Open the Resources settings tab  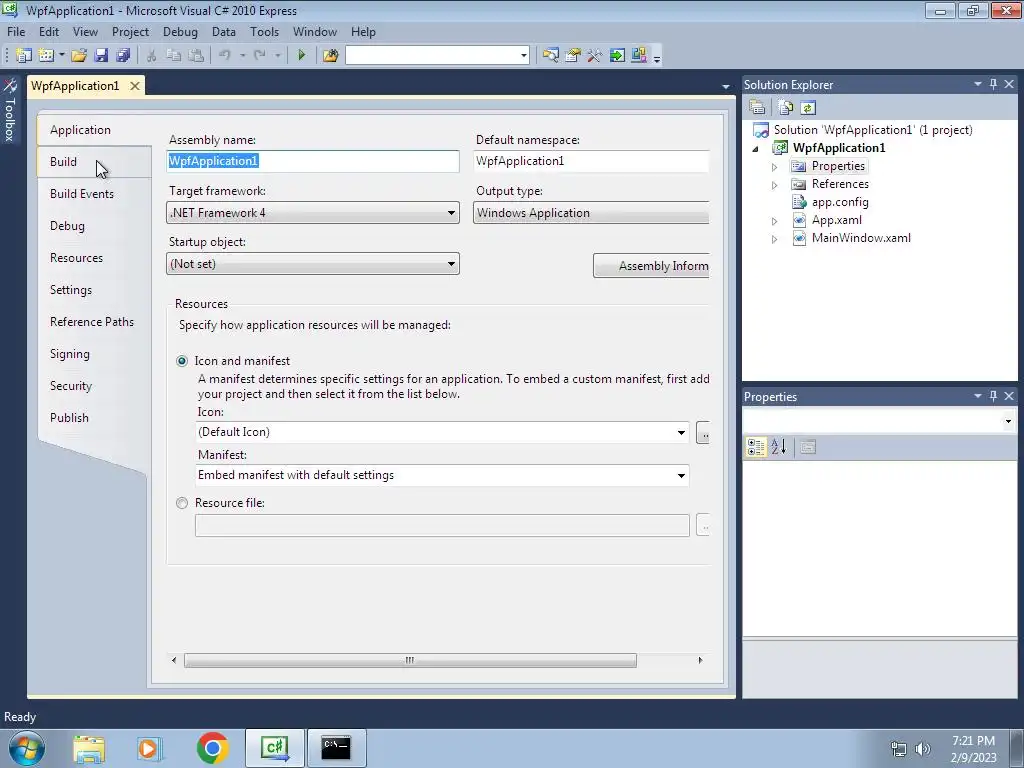76,258
